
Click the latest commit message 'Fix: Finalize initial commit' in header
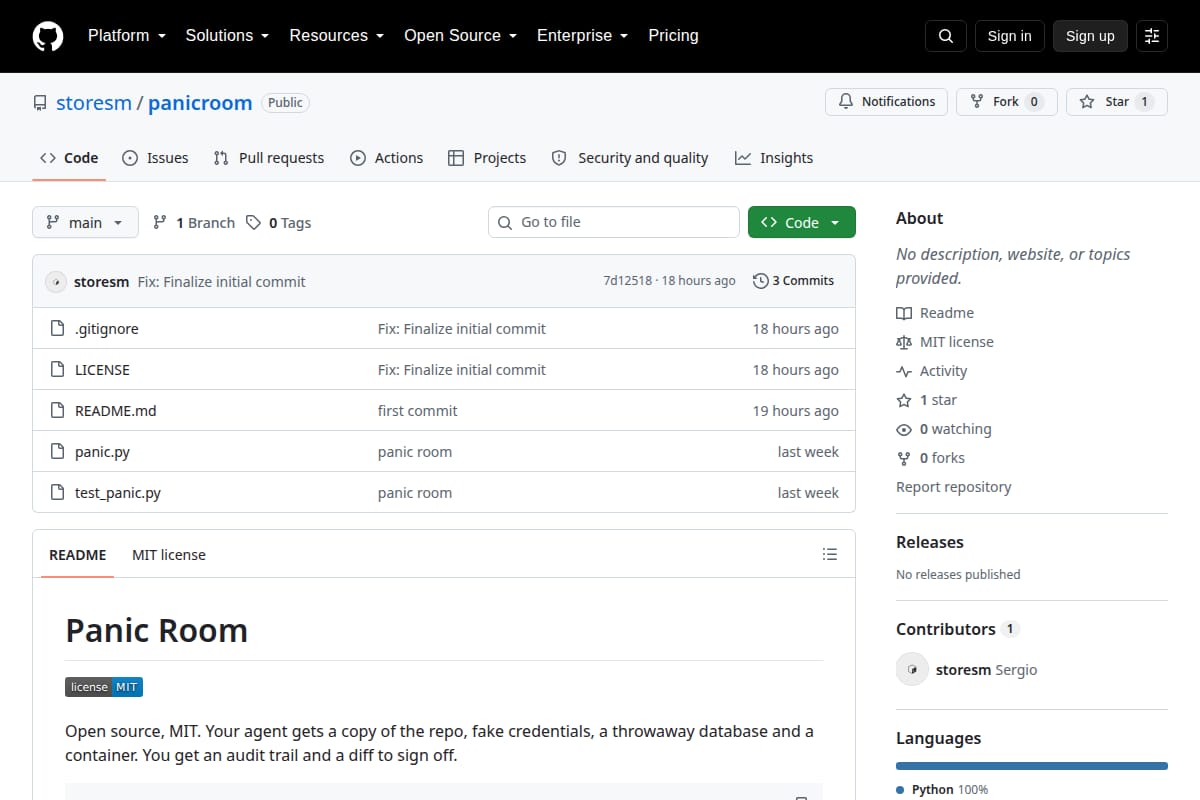point(221,282)
